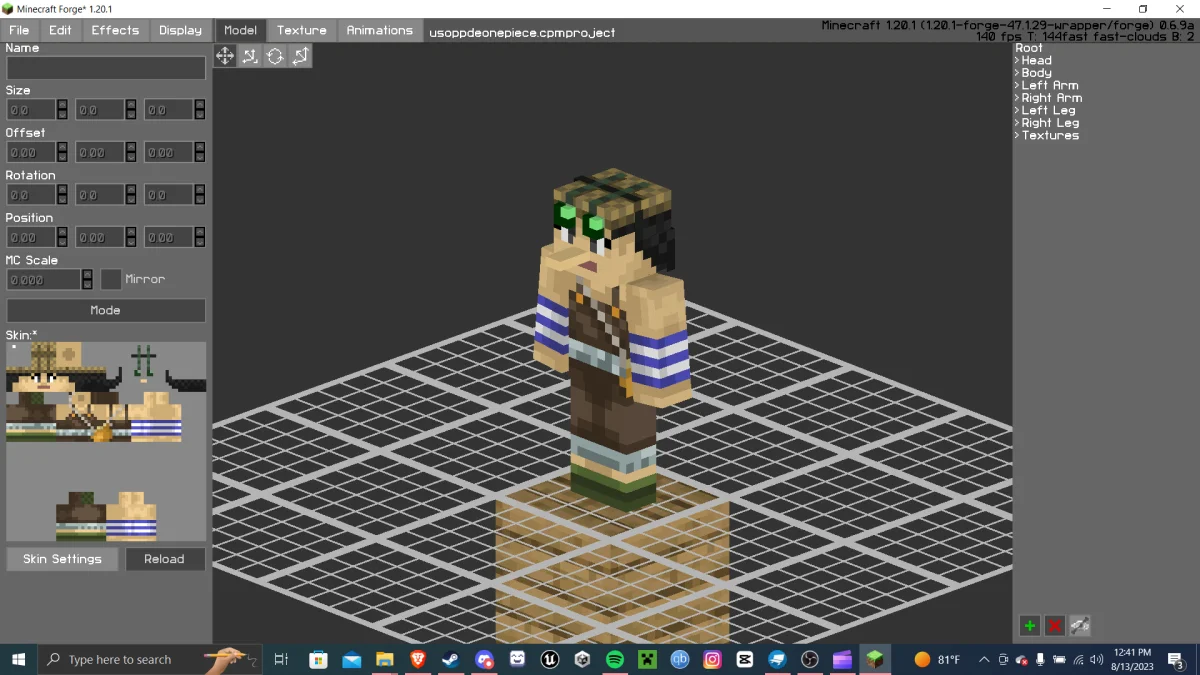This screenshot has height=675, width=1200.
Task: Click the last Position value field
Action: pos(169,237)
